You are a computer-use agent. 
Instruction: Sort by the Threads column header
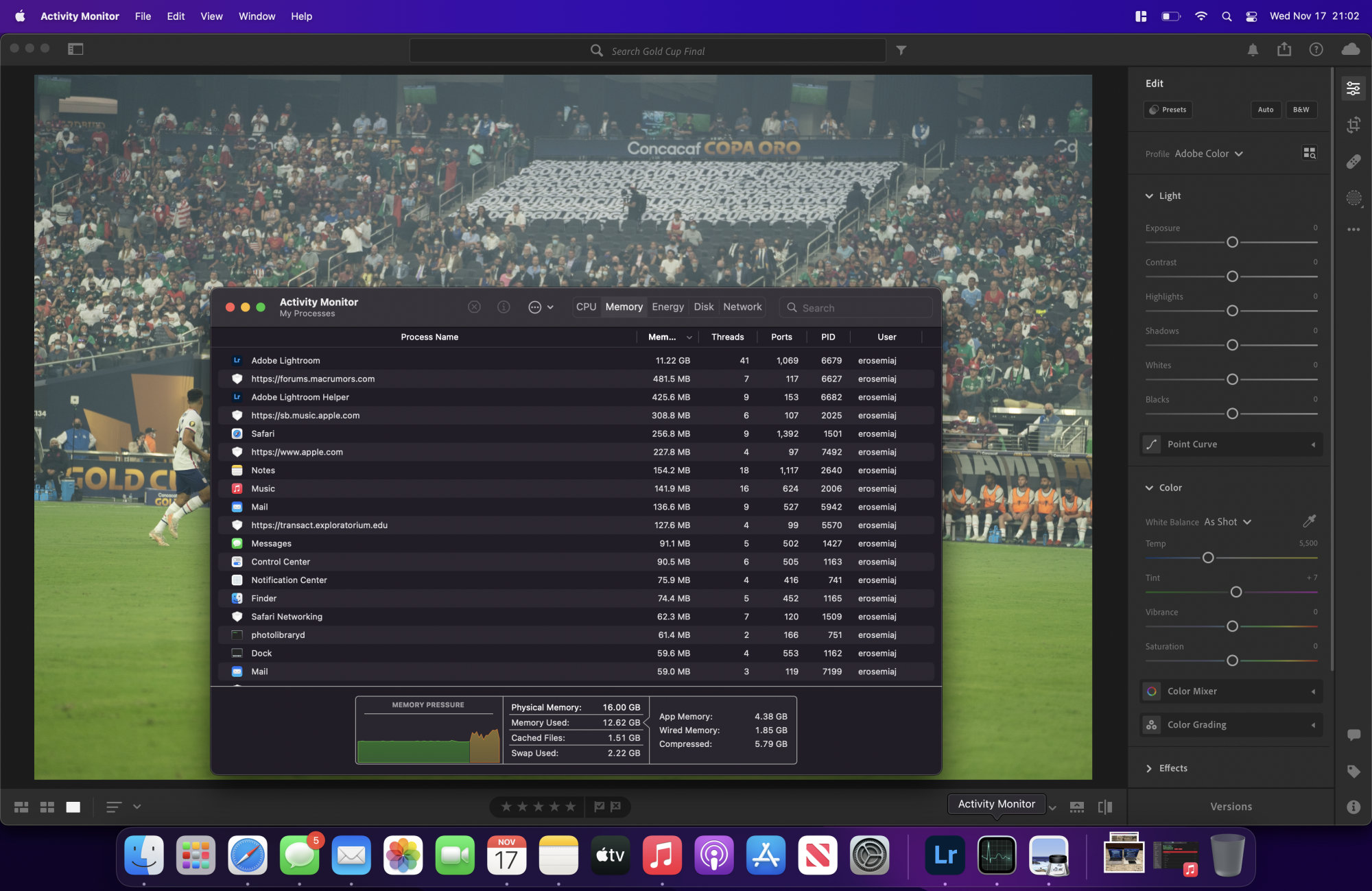pyautogui.click(x=727, y=337)
